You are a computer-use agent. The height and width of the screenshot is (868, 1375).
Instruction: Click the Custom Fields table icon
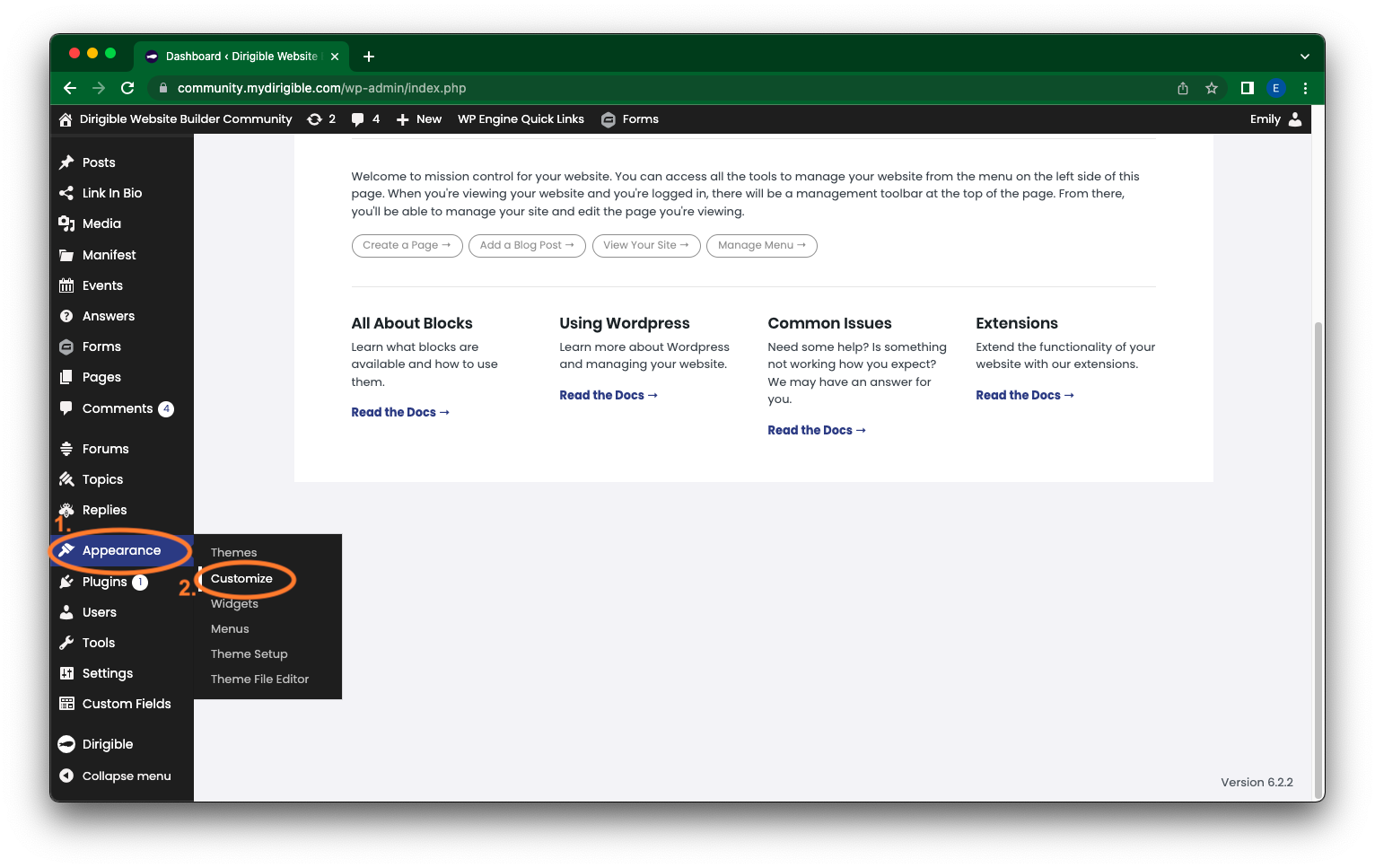click(66, 704)
